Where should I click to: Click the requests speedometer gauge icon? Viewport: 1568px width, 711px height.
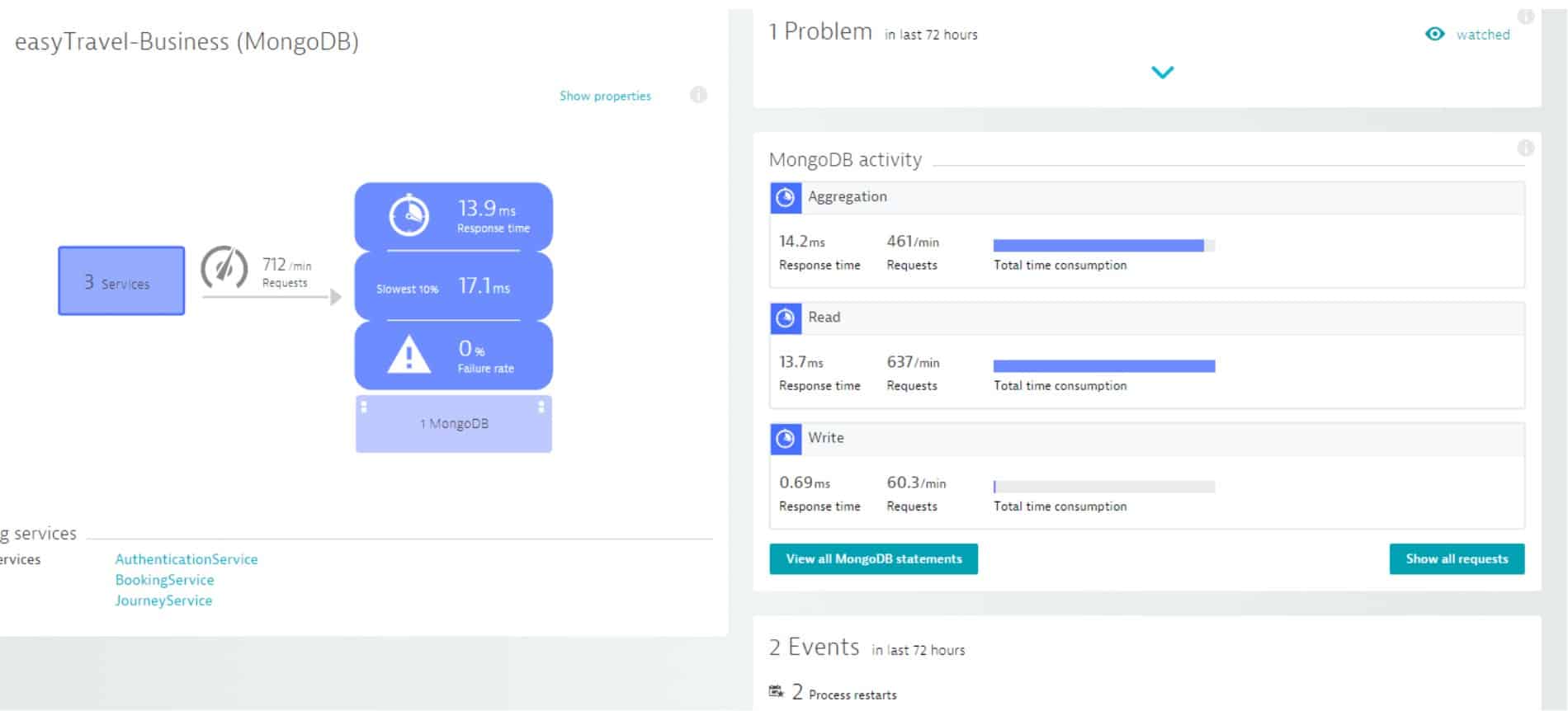click(224, 267)
